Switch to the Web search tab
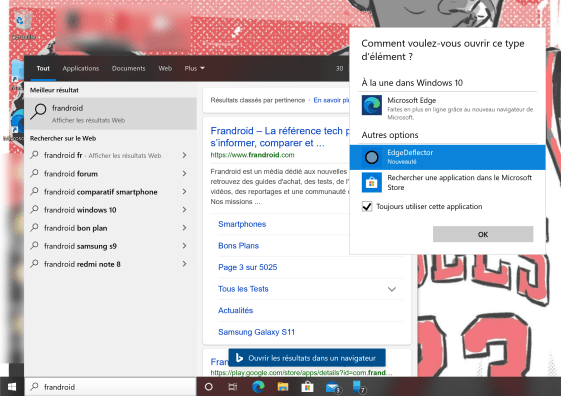561x396 pixels. 165,68
